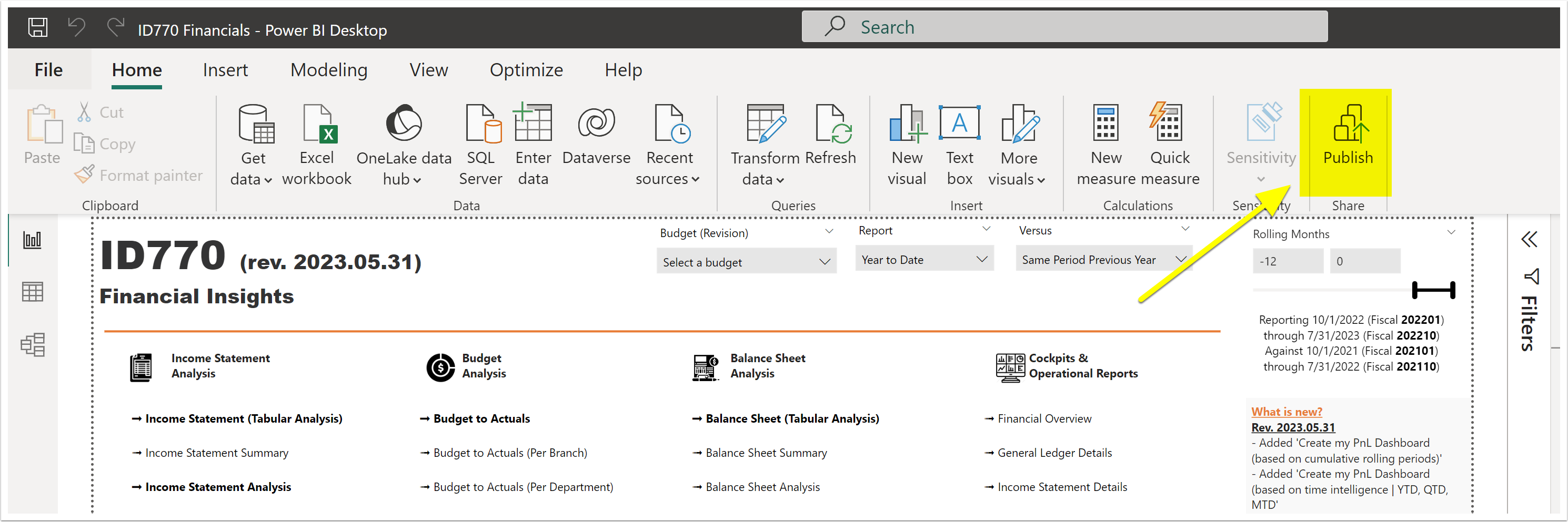This screenshot has width=1568, height=522.
Task: Activate the Format painter tool
Action: click(139, 175)
